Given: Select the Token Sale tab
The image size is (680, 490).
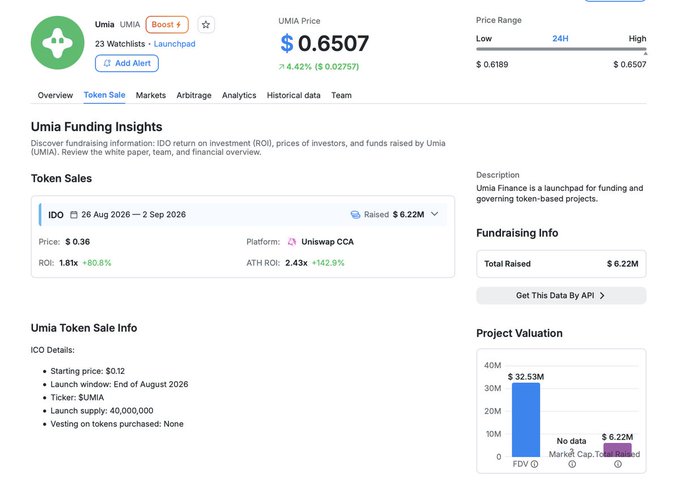Looking at the screenshot, I should [x=105, y=95].
